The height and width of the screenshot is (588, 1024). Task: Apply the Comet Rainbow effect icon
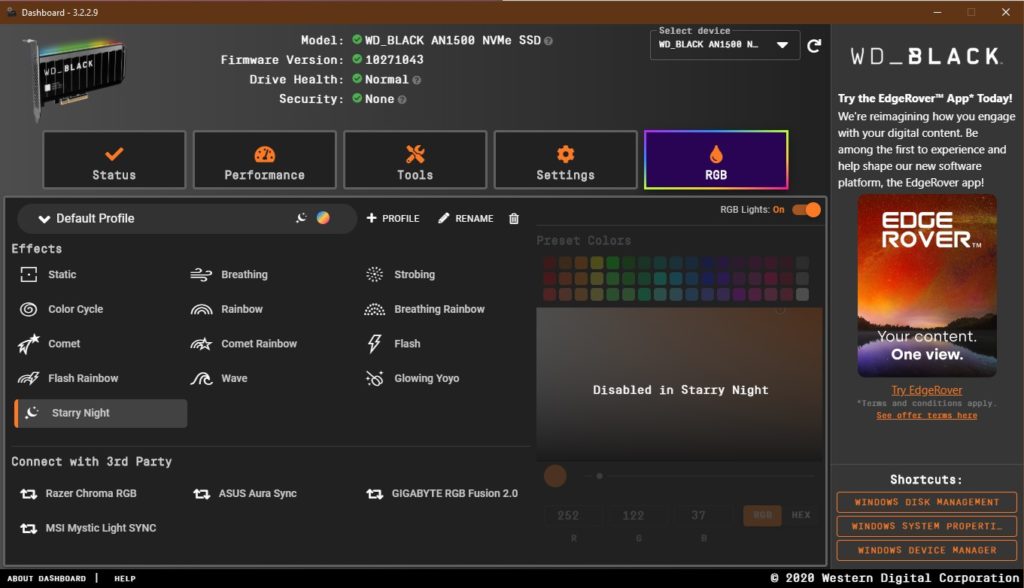coord(201,344)
